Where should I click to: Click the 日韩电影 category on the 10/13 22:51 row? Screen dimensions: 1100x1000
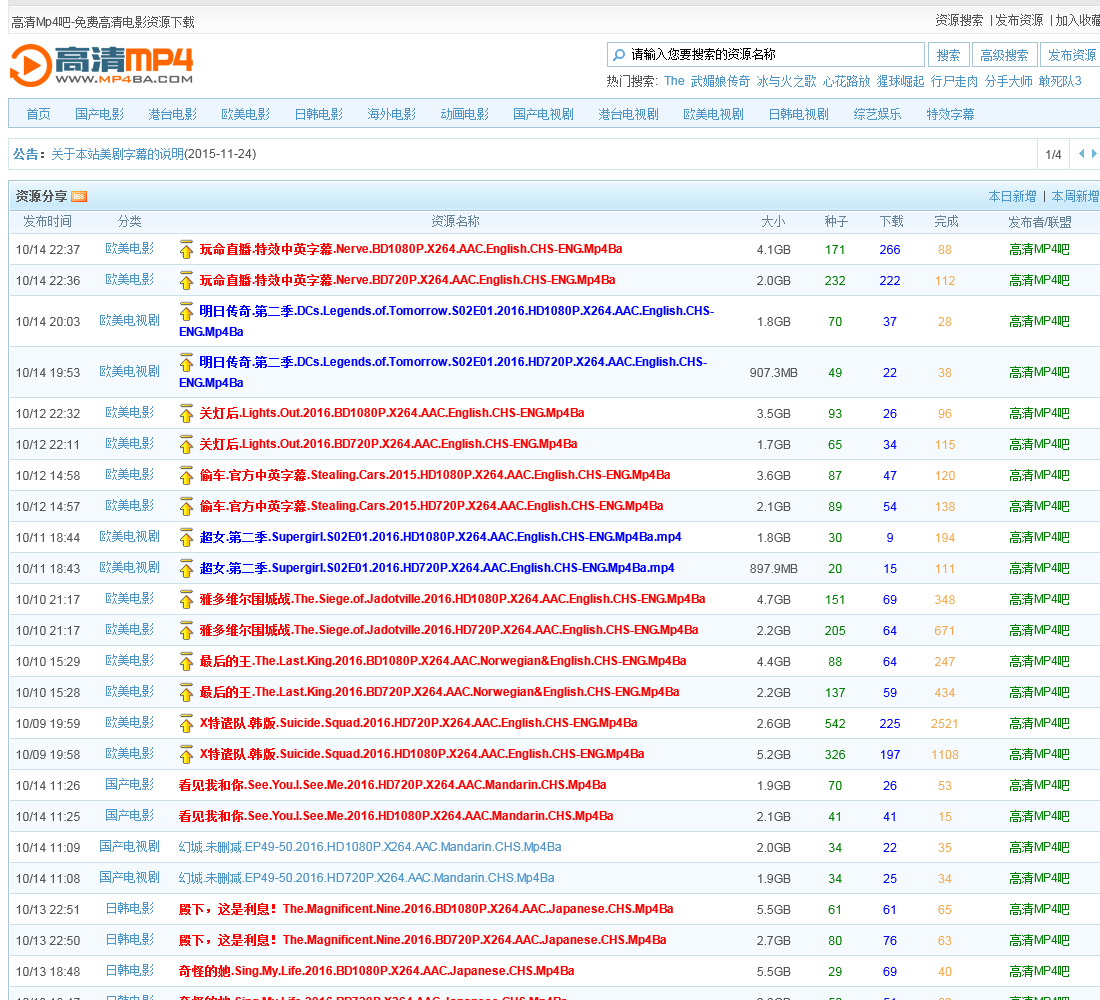click(129, 908)
